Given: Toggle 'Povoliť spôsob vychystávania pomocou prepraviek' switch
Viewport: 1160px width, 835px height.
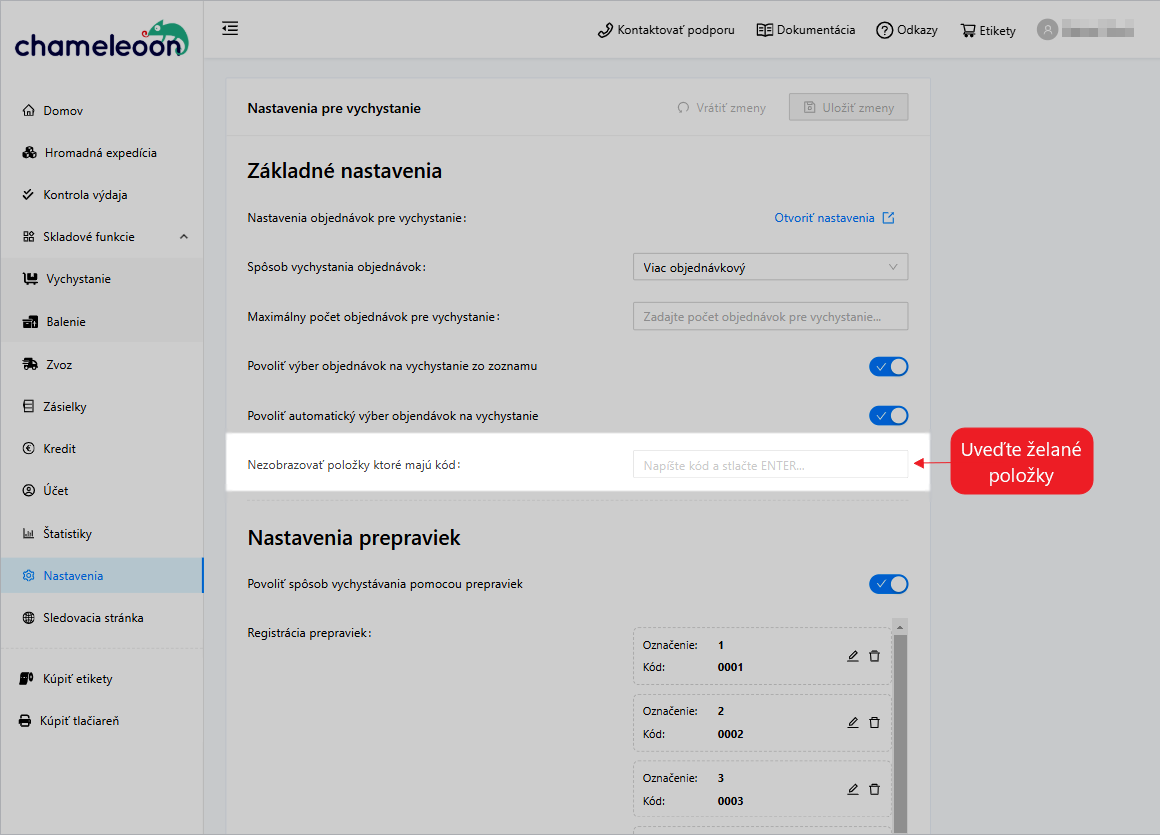Looking at the screenshot, I should coord(888,584).
